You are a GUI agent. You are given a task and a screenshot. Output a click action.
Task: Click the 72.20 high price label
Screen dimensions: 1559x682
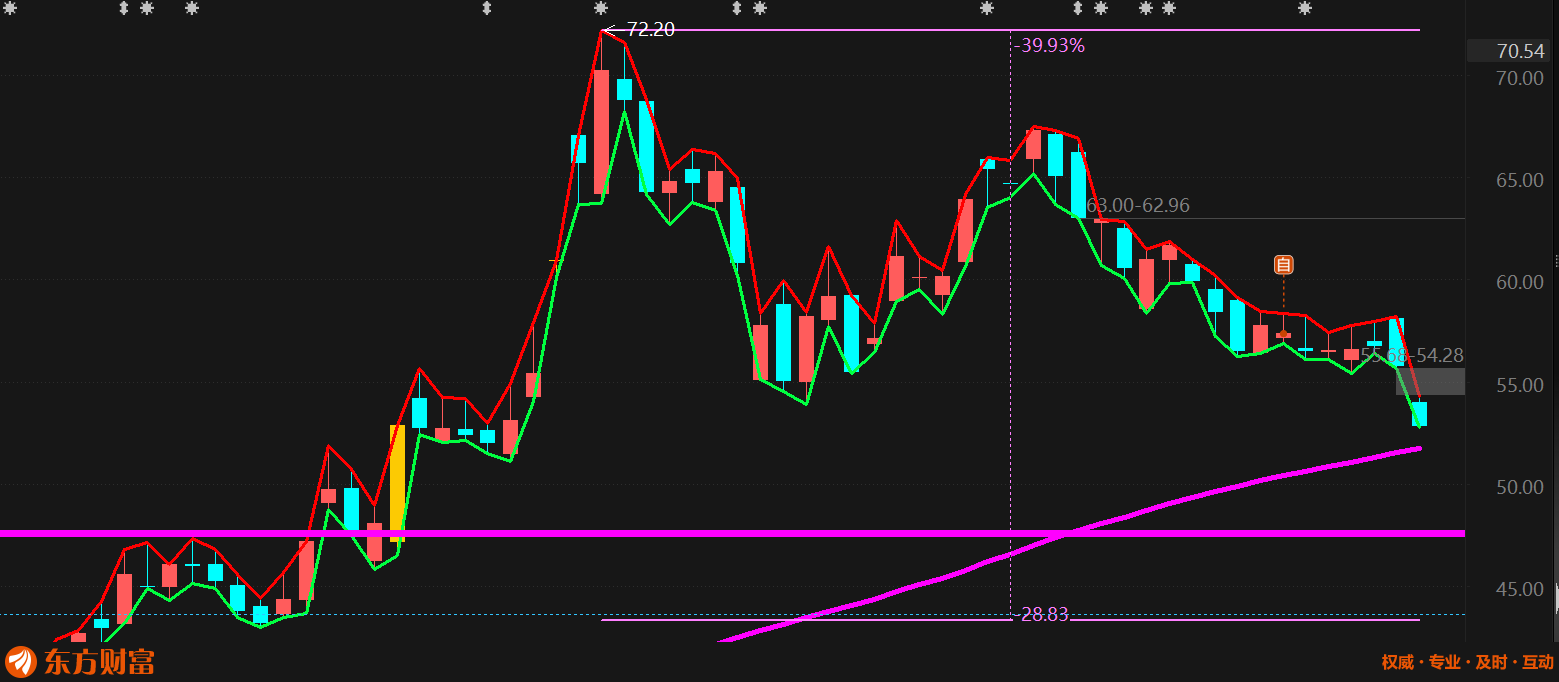(x=650, y=30)
